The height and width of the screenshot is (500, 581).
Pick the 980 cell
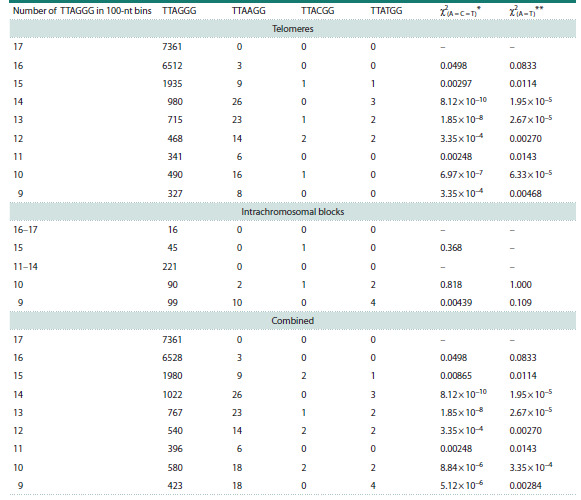click(175, 102)
